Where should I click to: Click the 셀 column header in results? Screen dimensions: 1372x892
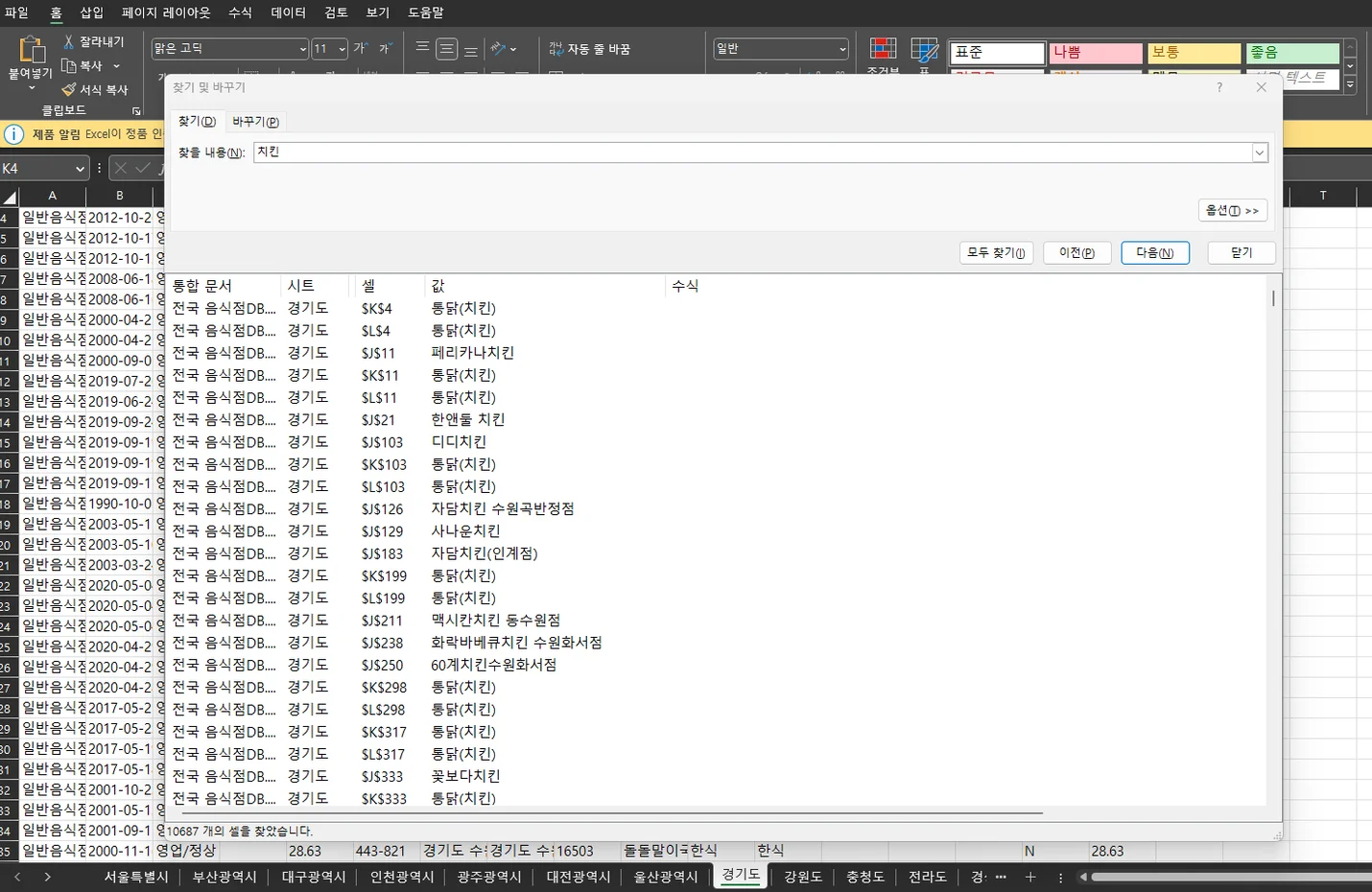[390, 286]
